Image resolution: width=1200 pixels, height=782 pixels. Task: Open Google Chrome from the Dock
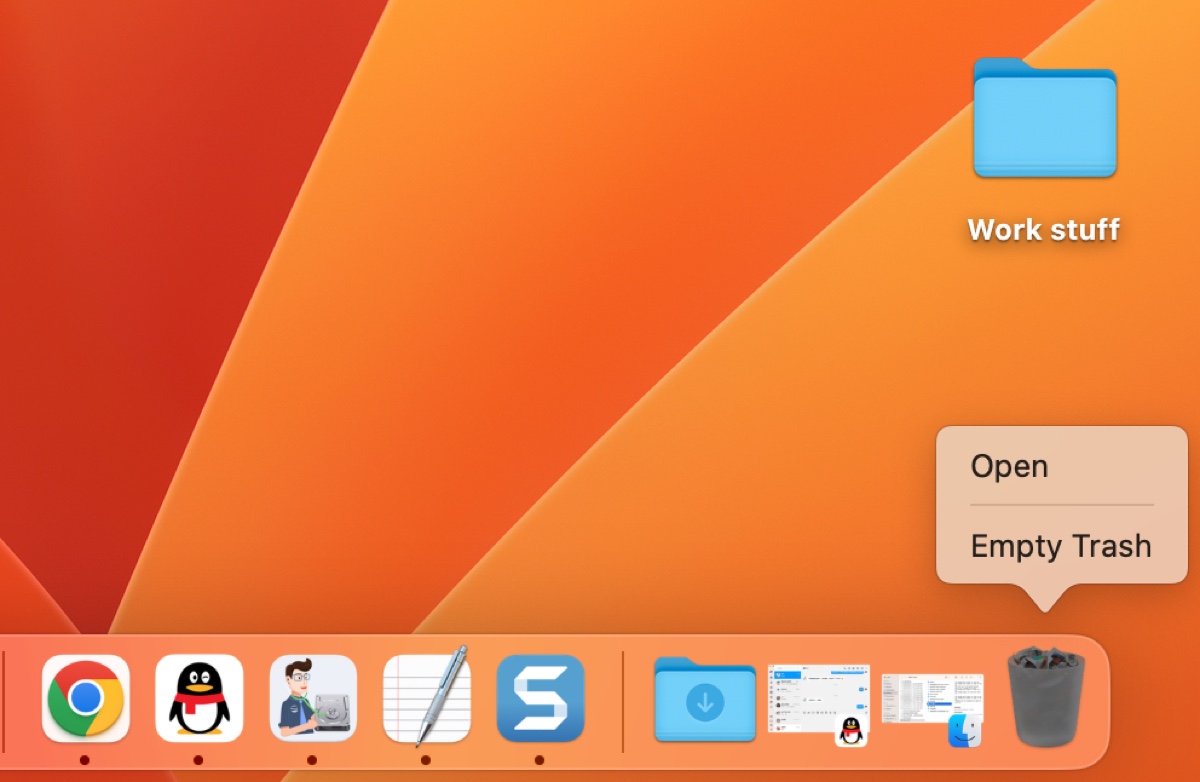point(85,698)
